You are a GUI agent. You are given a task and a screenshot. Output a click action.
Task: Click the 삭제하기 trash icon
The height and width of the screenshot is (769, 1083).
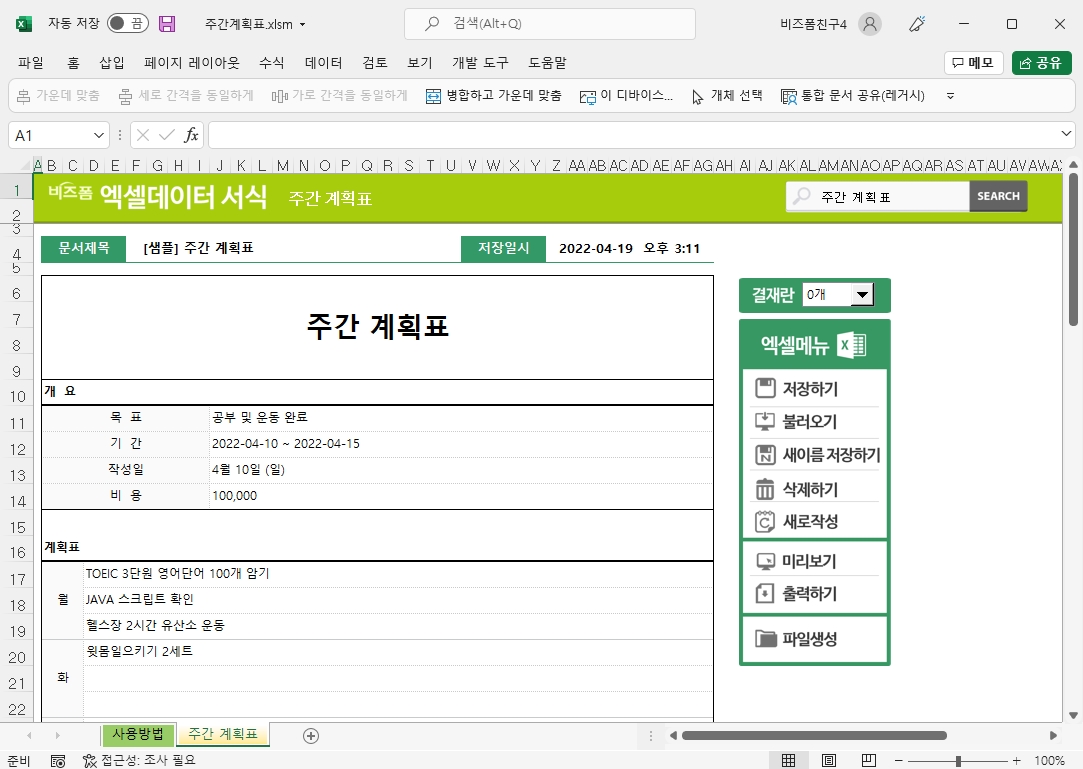pyautogui.click(x=766, y=489)
